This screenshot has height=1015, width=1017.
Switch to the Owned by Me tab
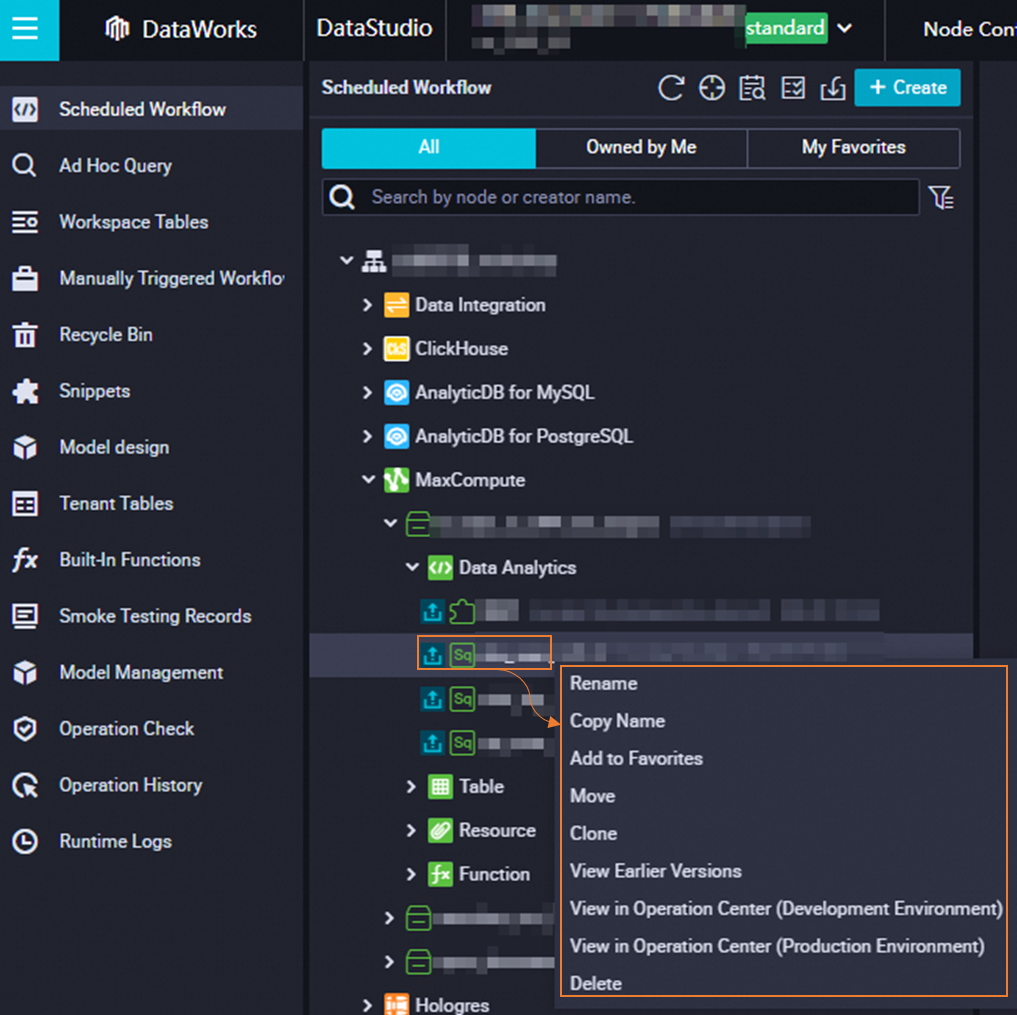pyautogui.click(x=641, y=148)
